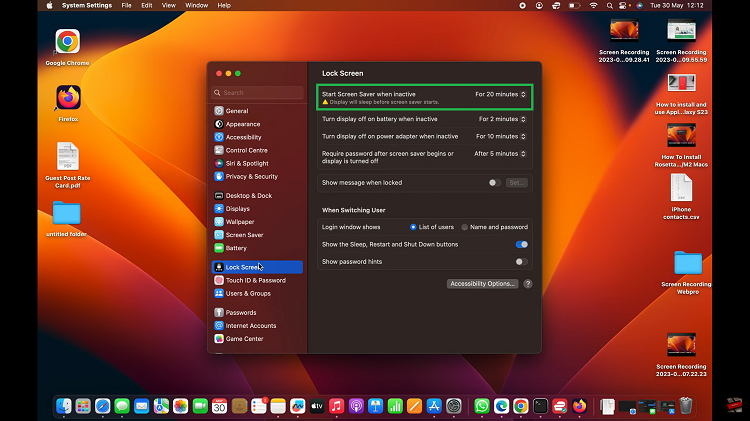Open Launchpad from the Dock

[83, 406]
